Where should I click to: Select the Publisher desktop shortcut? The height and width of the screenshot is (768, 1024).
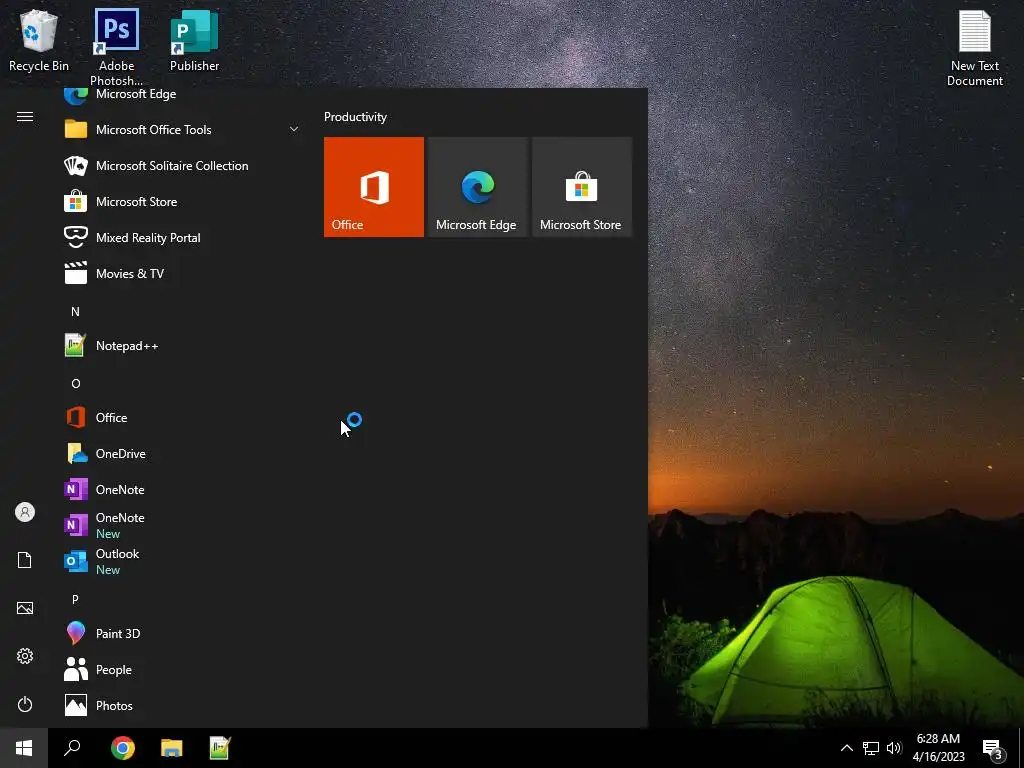pos(195,40)
